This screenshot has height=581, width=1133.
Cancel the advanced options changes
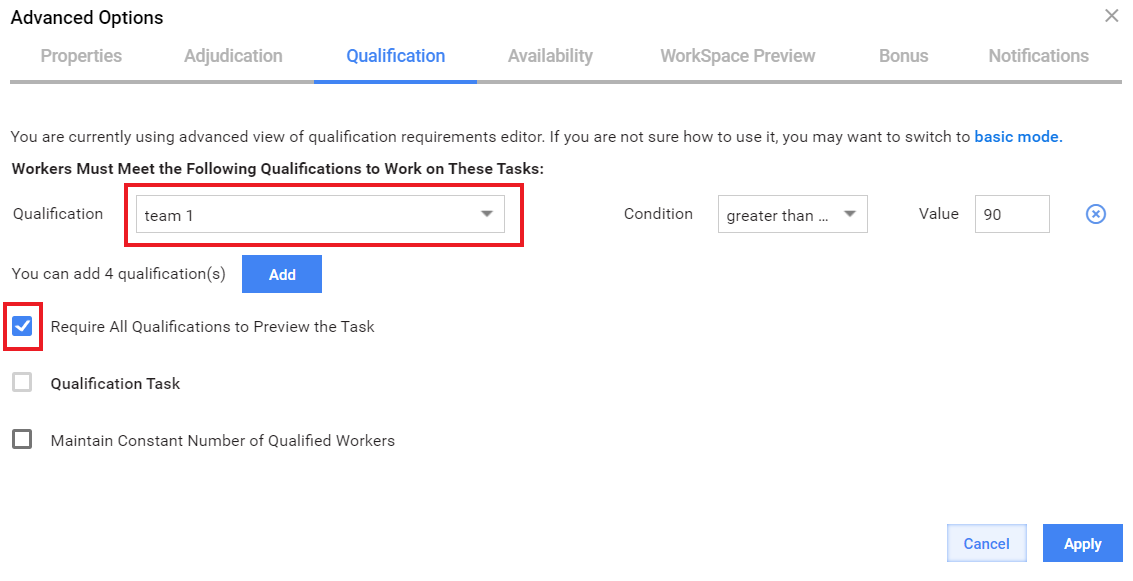click(986, 543)
